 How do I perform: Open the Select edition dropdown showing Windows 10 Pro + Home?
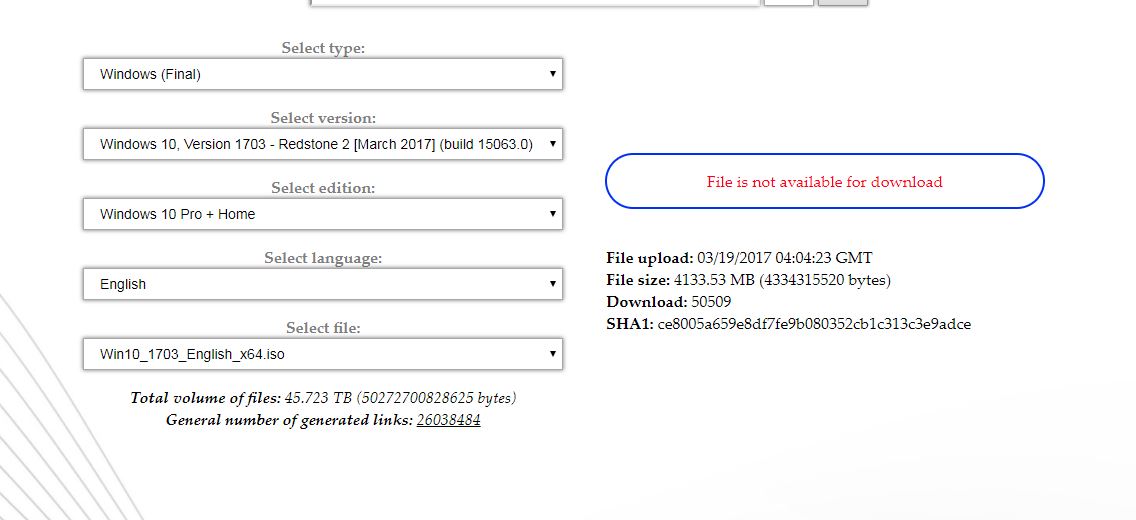tap(322, 214)
